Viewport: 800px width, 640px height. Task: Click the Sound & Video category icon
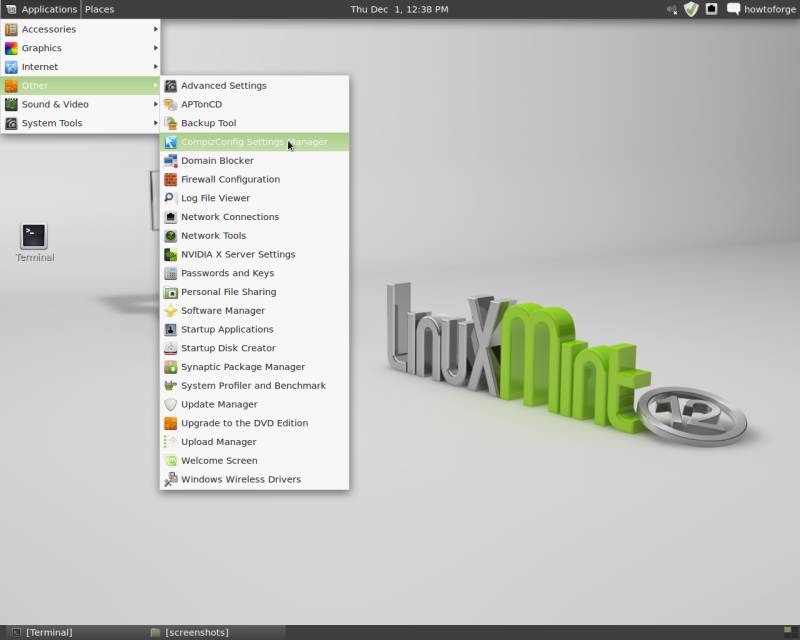11,105
